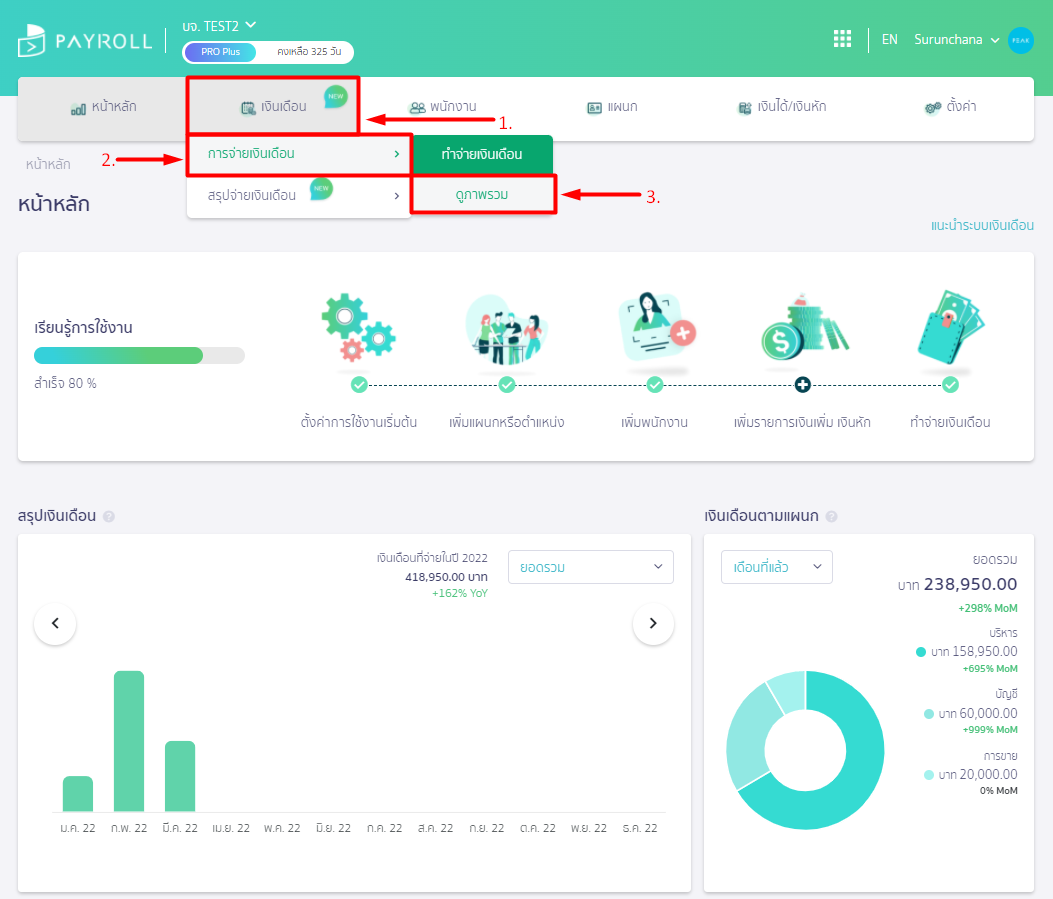
Task: Click the user avatar in top right
Action: 1020,40
